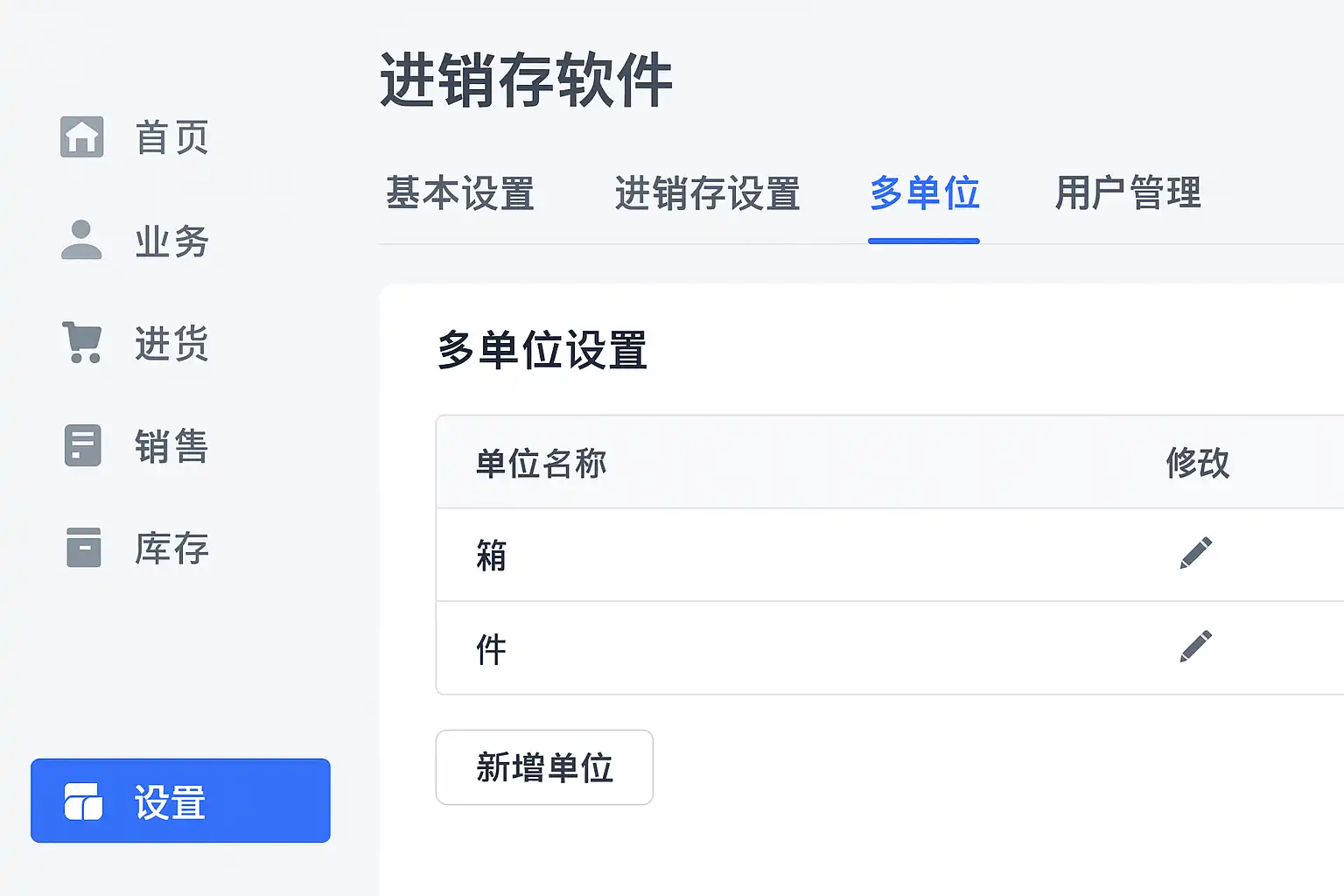Click the home icon in sidebar
This screenshot has height=896, width=1344.
click(x=82, y=137)
